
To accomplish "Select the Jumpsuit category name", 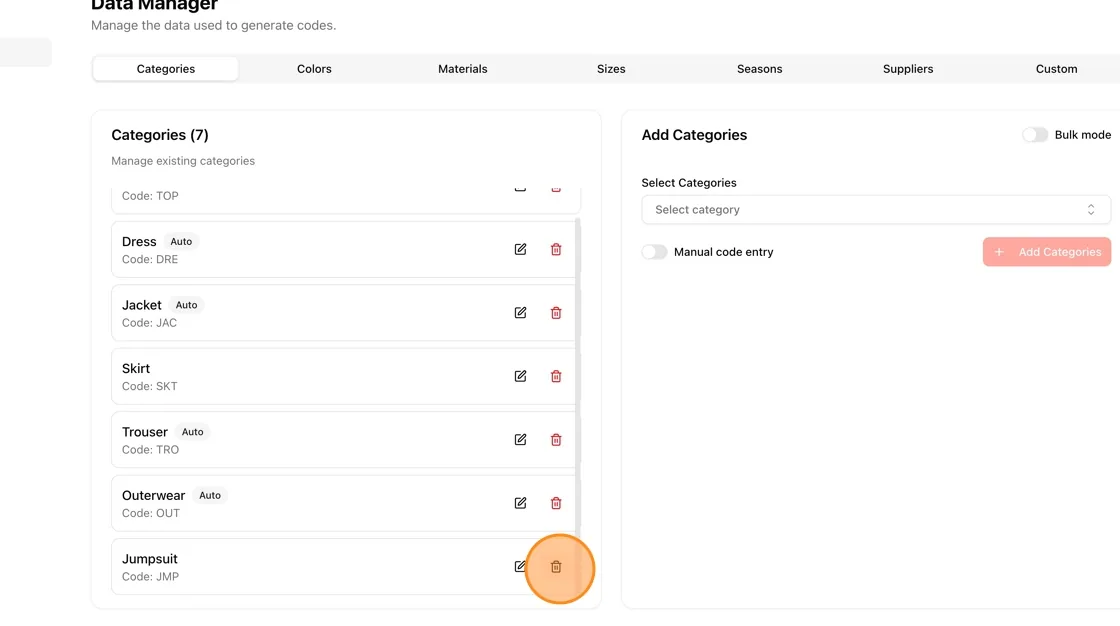I will pyautogui.click(x=149, y=559).
